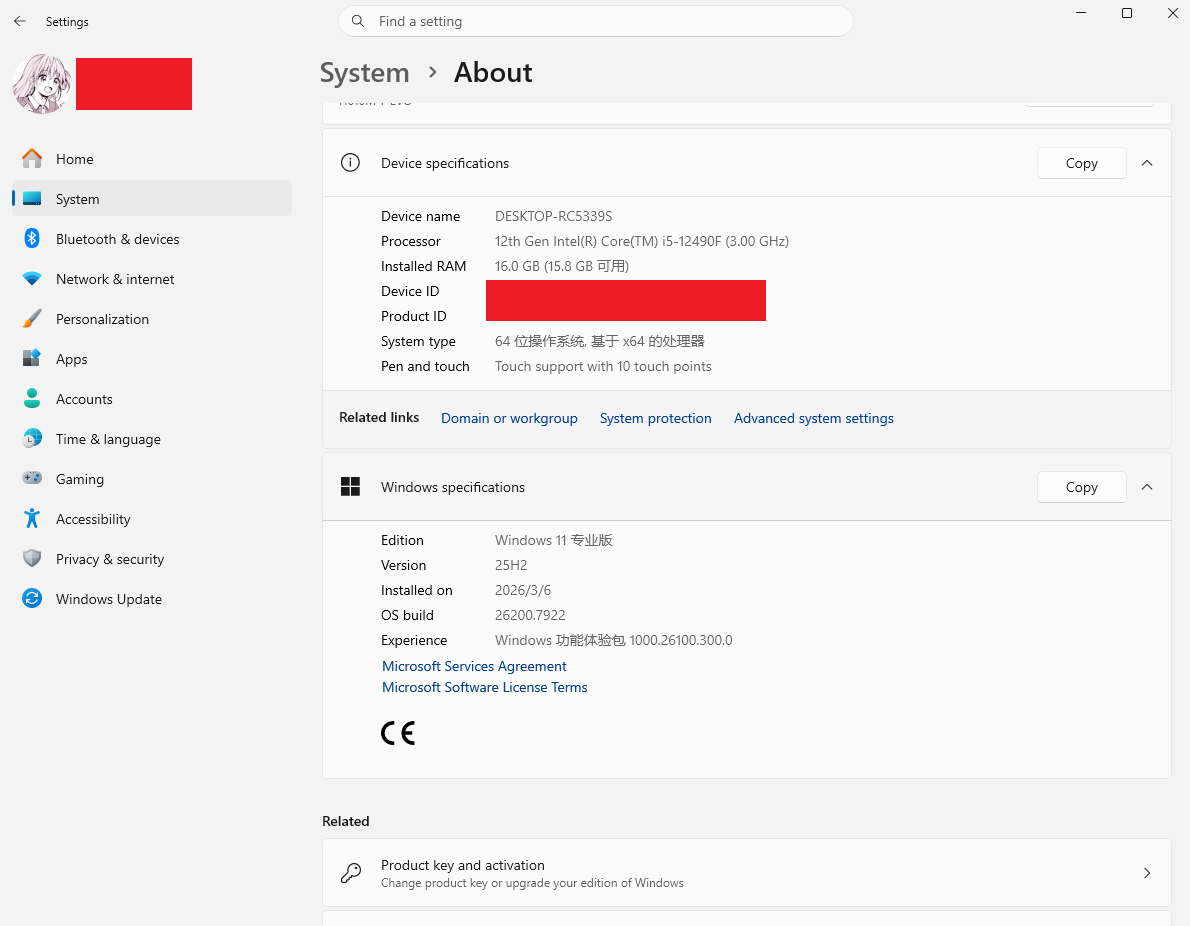Collapse the Windows specifications section

click(x=1147, y=487)
